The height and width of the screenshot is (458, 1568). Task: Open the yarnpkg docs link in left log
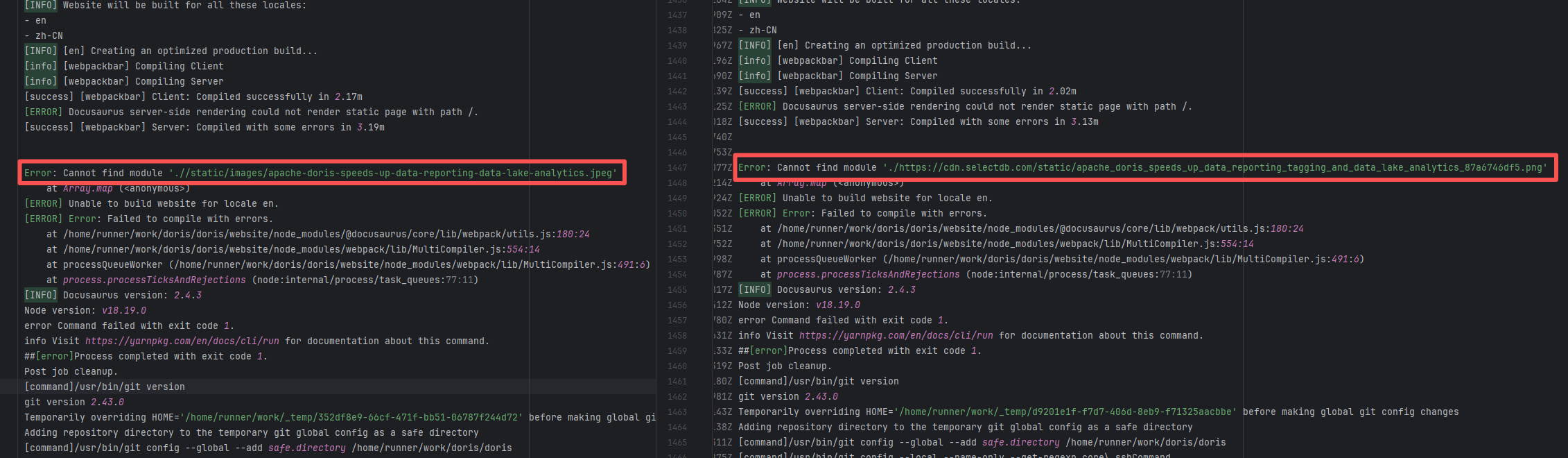[182, 341]
